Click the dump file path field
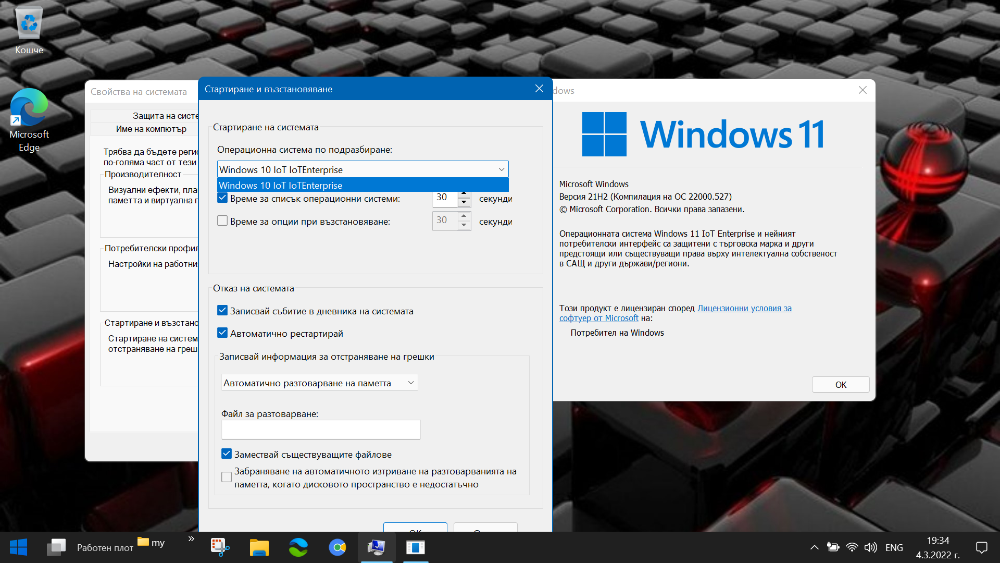Viewport: 1000px width, 563px height. (321, 429)
